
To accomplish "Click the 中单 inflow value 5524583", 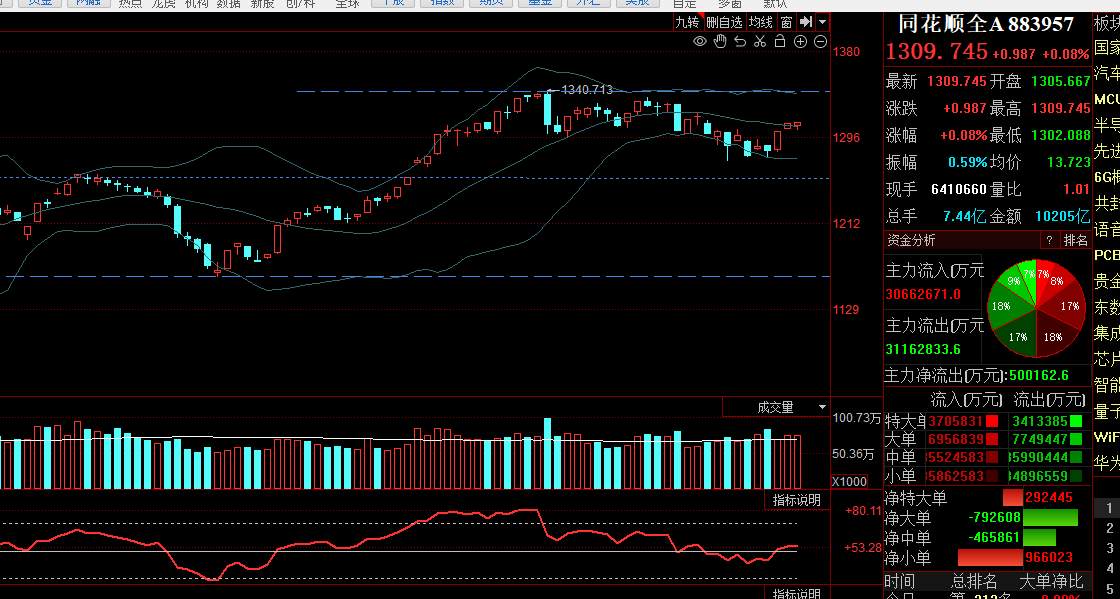I will tap(955, 457).
